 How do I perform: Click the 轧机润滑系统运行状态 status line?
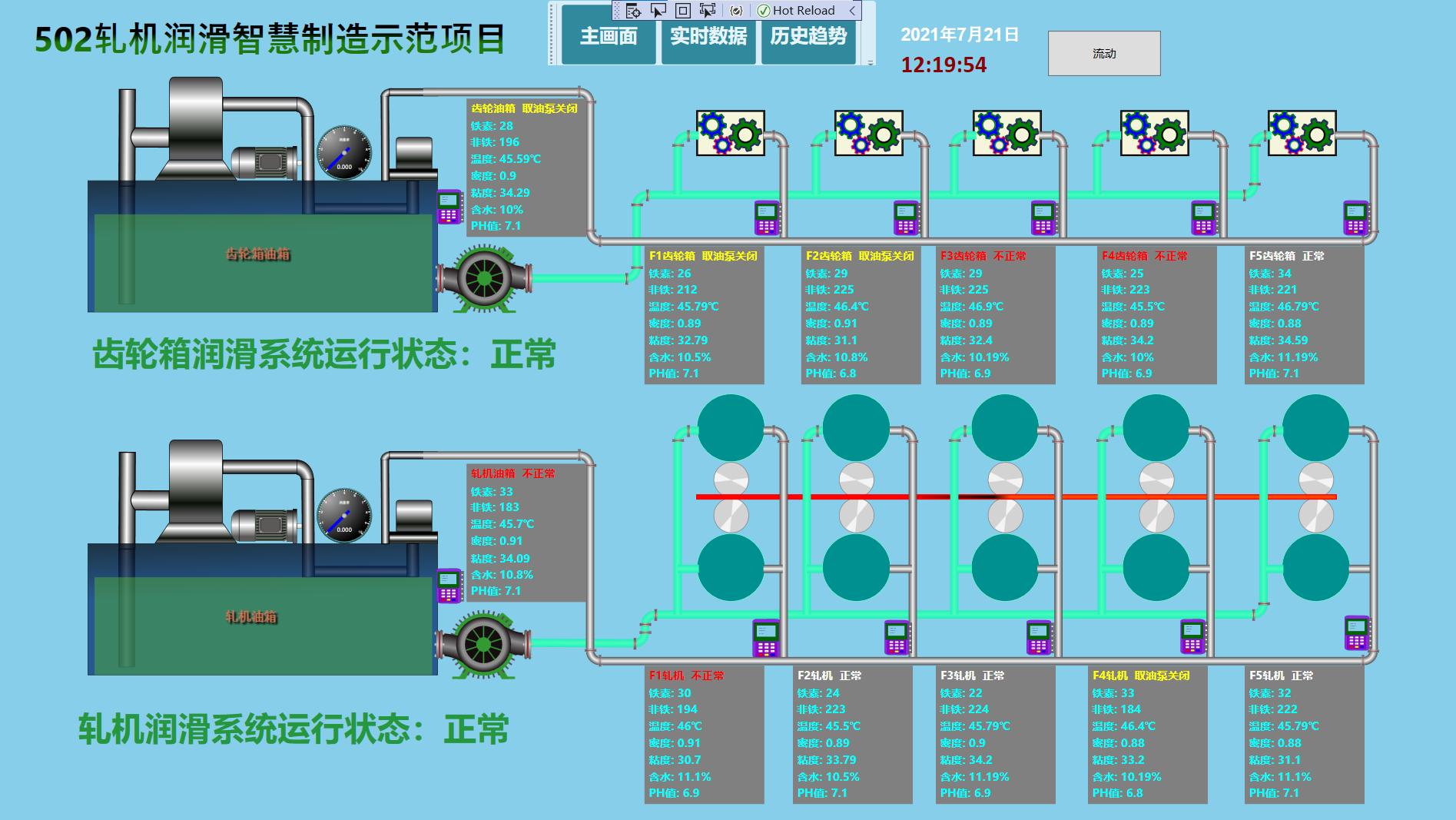(294, 729)
